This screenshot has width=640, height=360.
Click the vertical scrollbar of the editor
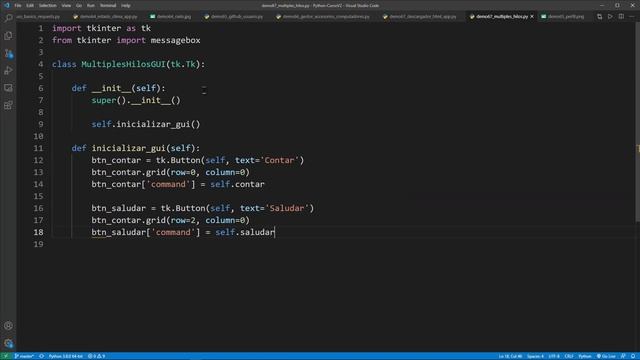(x=638, y=122)
